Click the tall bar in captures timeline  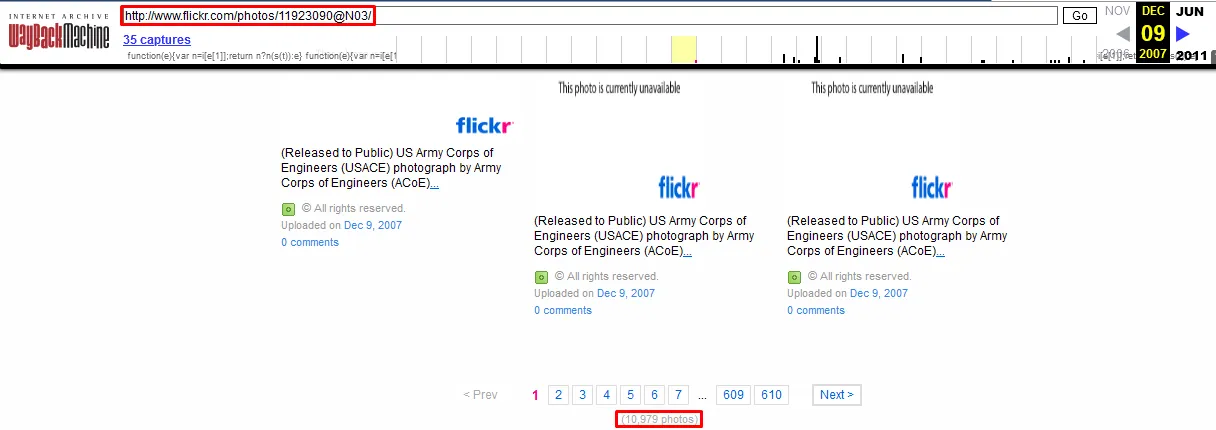tap(817, 49)
